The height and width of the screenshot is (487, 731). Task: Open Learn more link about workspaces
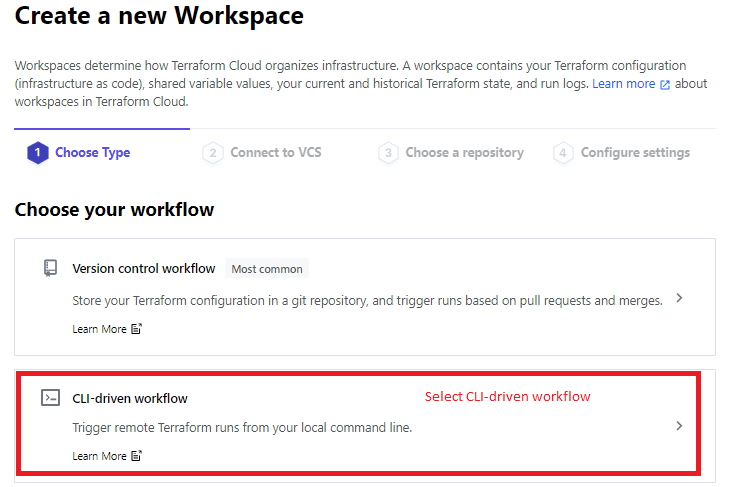click(623, 84)
